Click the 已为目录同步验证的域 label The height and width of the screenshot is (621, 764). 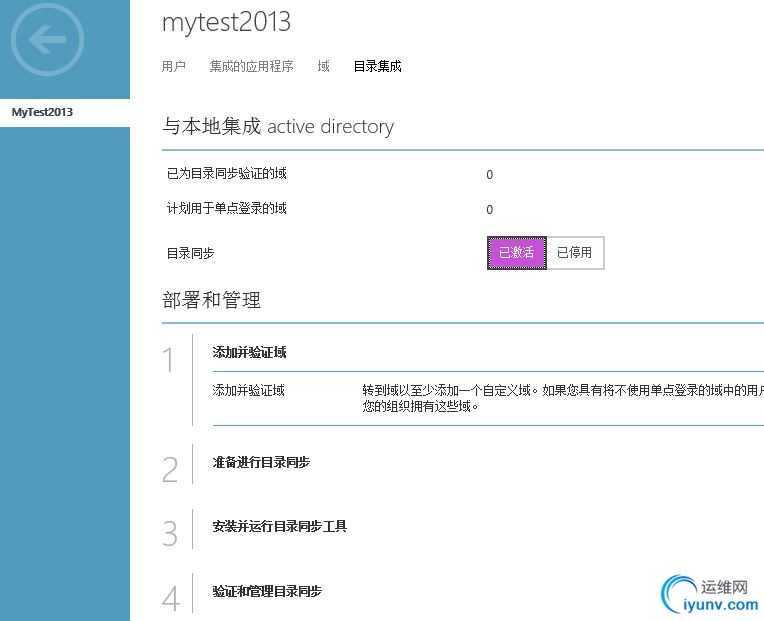tap(227, 173)
